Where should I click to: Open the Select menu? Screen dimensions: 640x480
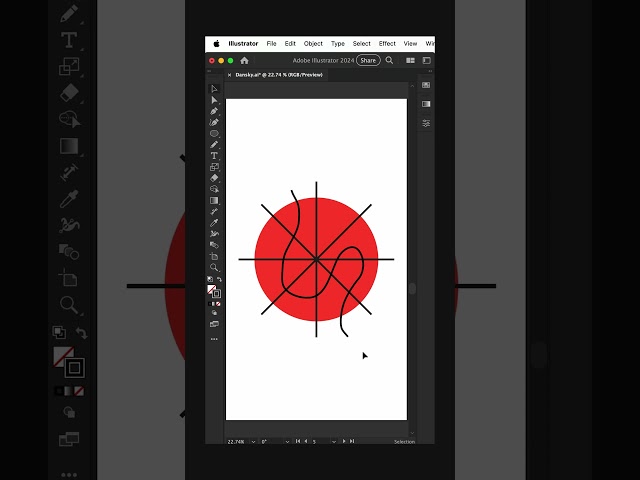pos(362,44)
